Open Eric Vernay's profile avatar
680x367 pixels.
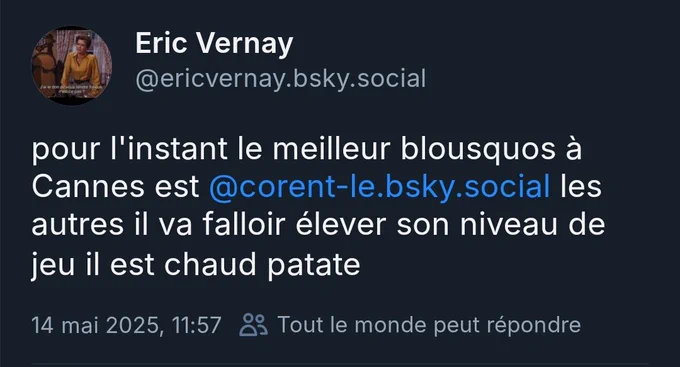72,66
